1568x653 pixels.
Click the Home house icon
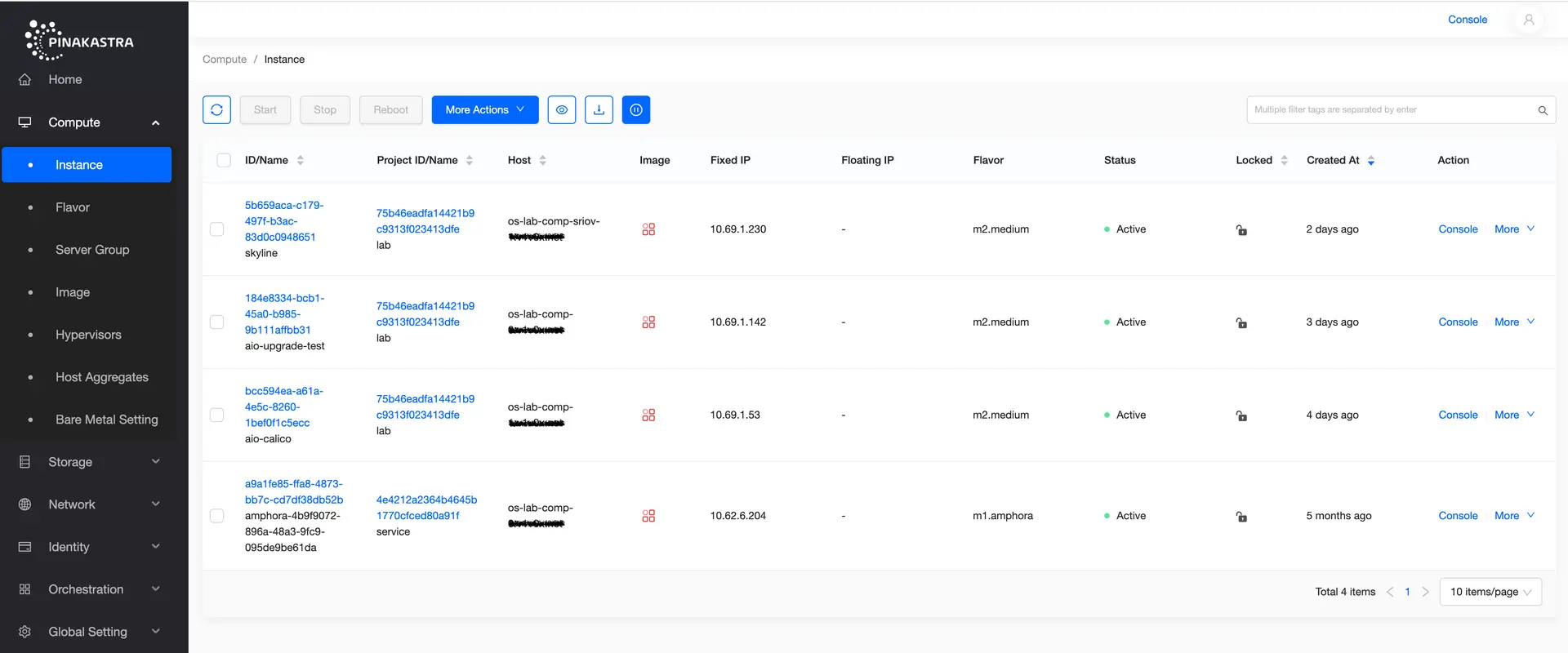pos(25,79)
